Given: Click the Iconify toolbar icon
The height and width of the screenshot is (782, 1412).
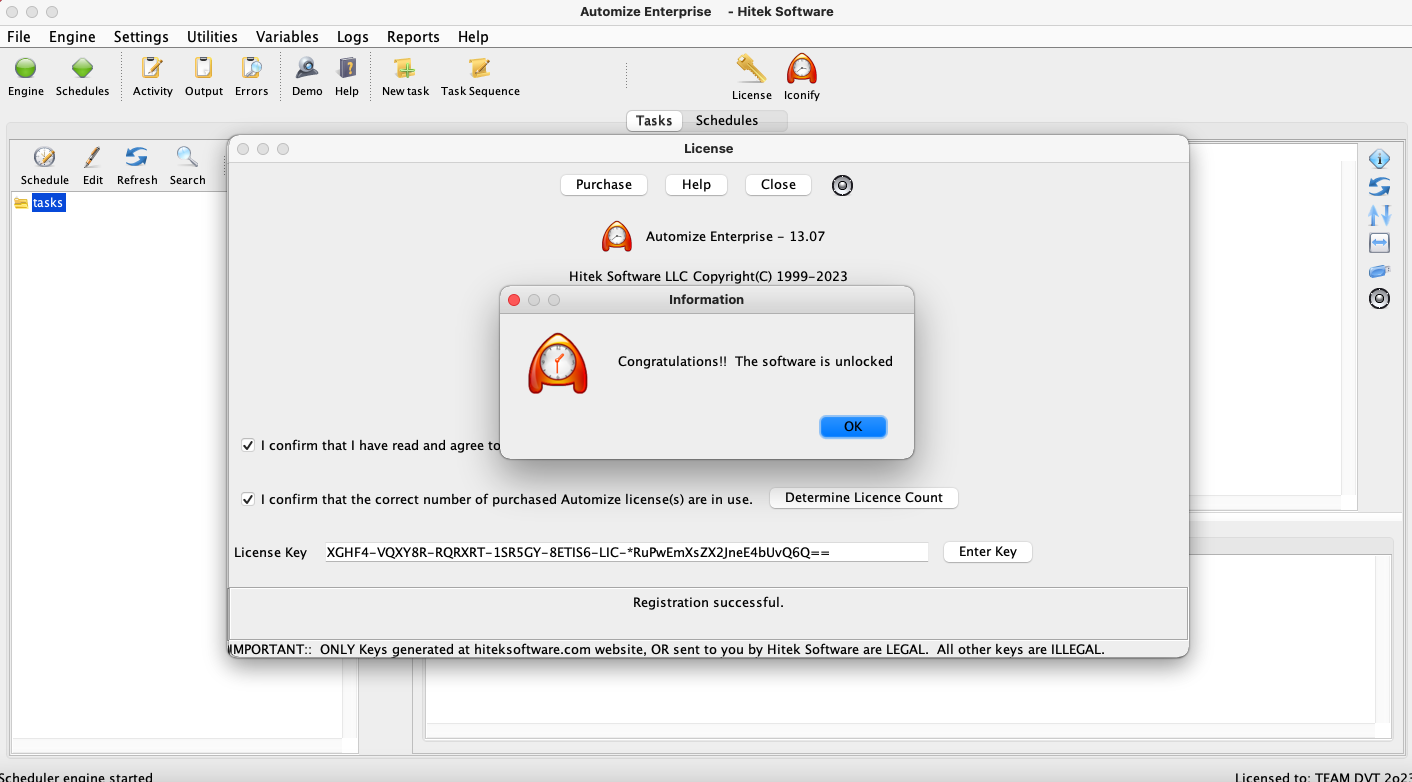Looking at the screenshot, I should [801, 68].
